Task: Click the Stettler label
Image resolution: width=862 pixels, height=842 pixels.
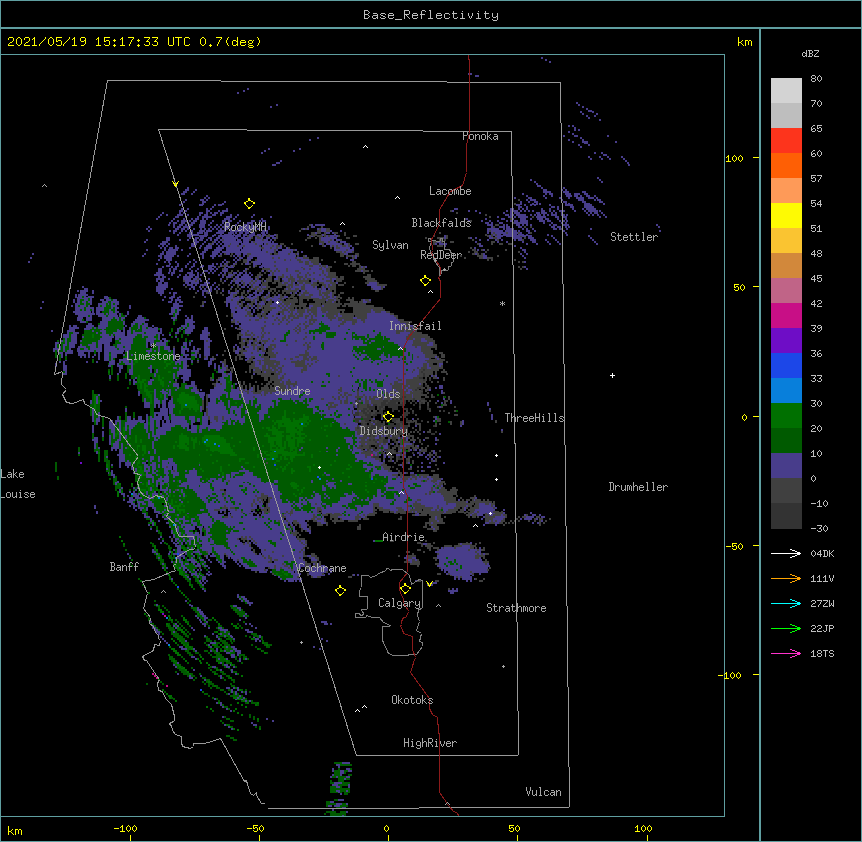Action: click(x=634, y=237)
